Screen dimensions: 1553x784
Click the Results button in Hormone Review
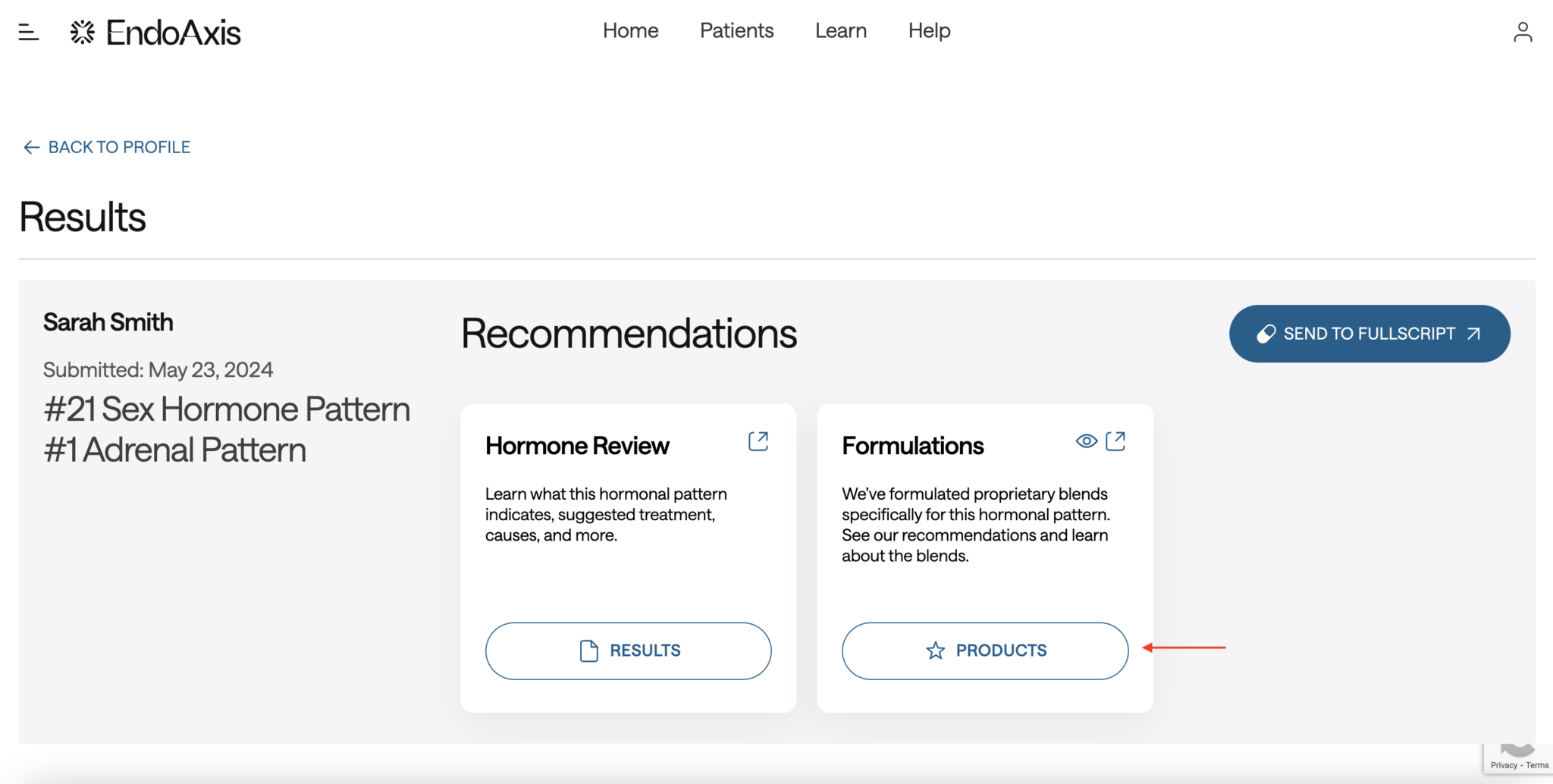(628, 651)
